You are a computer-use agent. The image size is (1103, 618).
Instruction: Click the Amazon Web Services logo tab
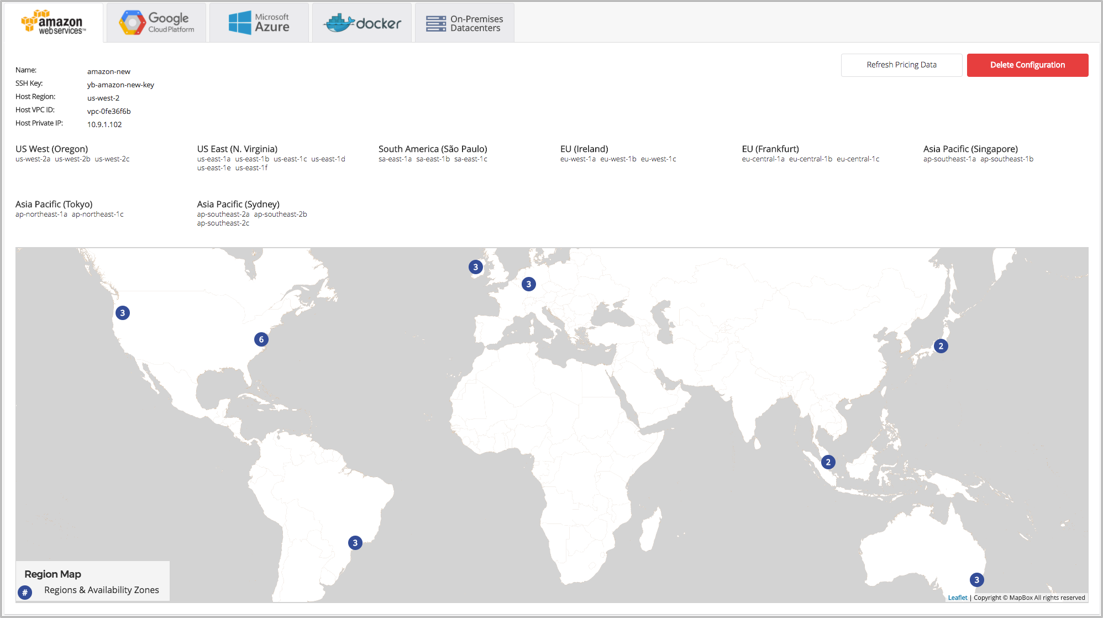point(54,21)
